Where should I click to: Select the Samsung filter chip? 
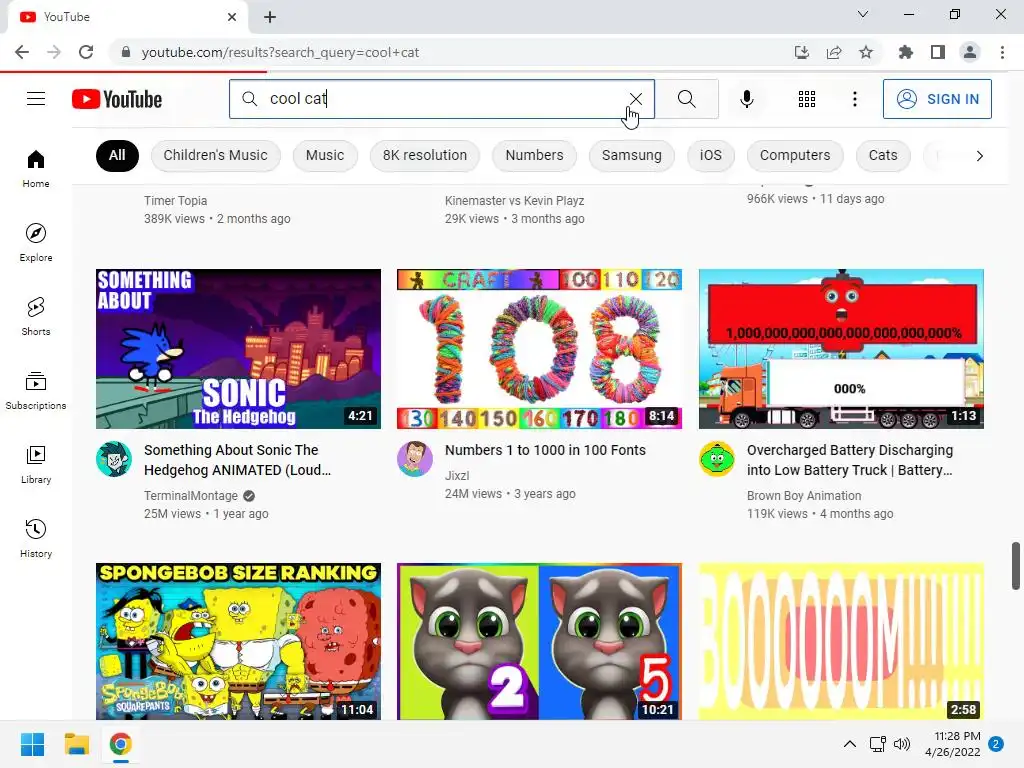coord(632,155)
